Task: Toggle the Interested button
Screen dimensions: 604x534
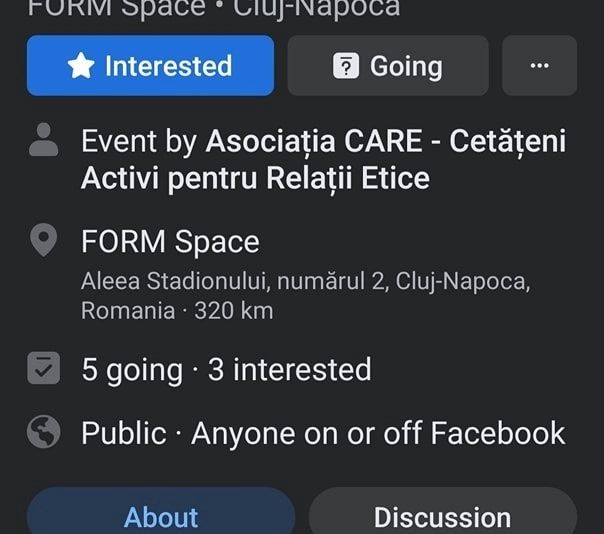Action: click(150, 65)
